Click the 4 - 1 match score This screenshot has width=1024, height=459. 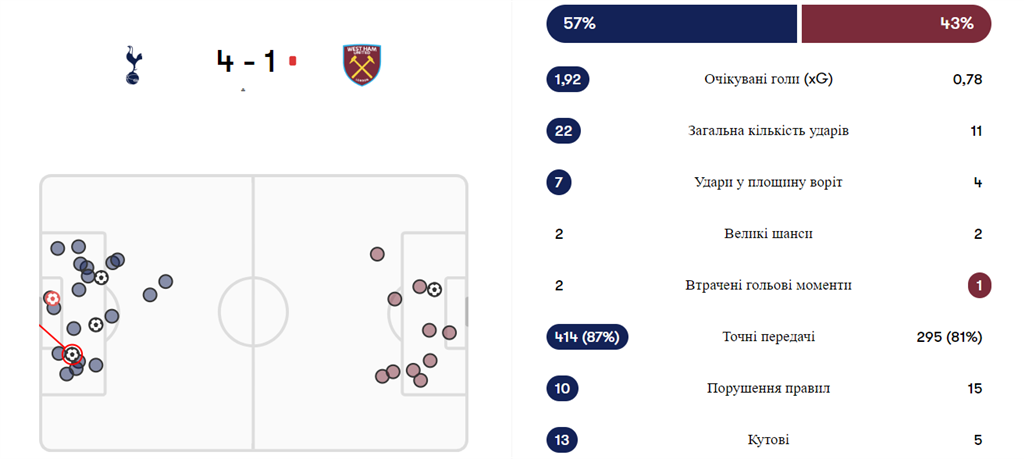(246, 61)
